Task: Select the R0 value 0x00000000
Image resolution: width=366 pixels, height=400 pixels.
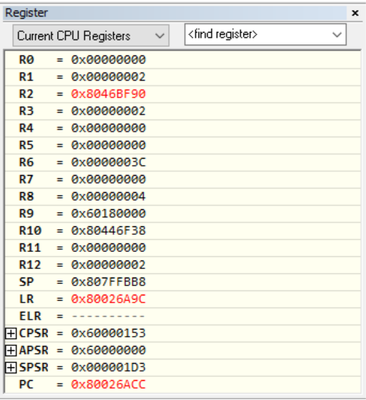Action: click(108, 60)
